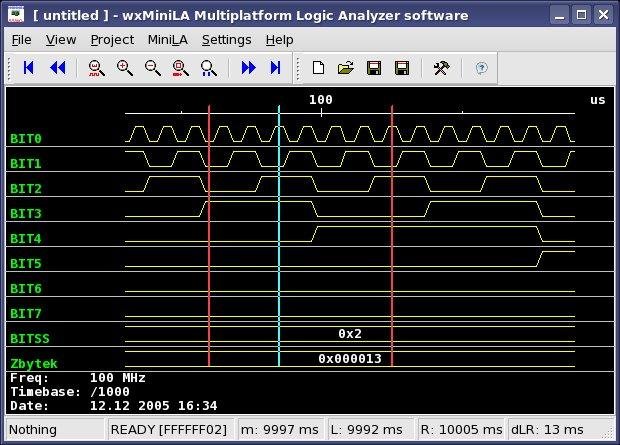Image resolution: width=620 pixels, height=445 pixels.
Task: Click the BIT2 channel label
Action: [x=26, y=188]
